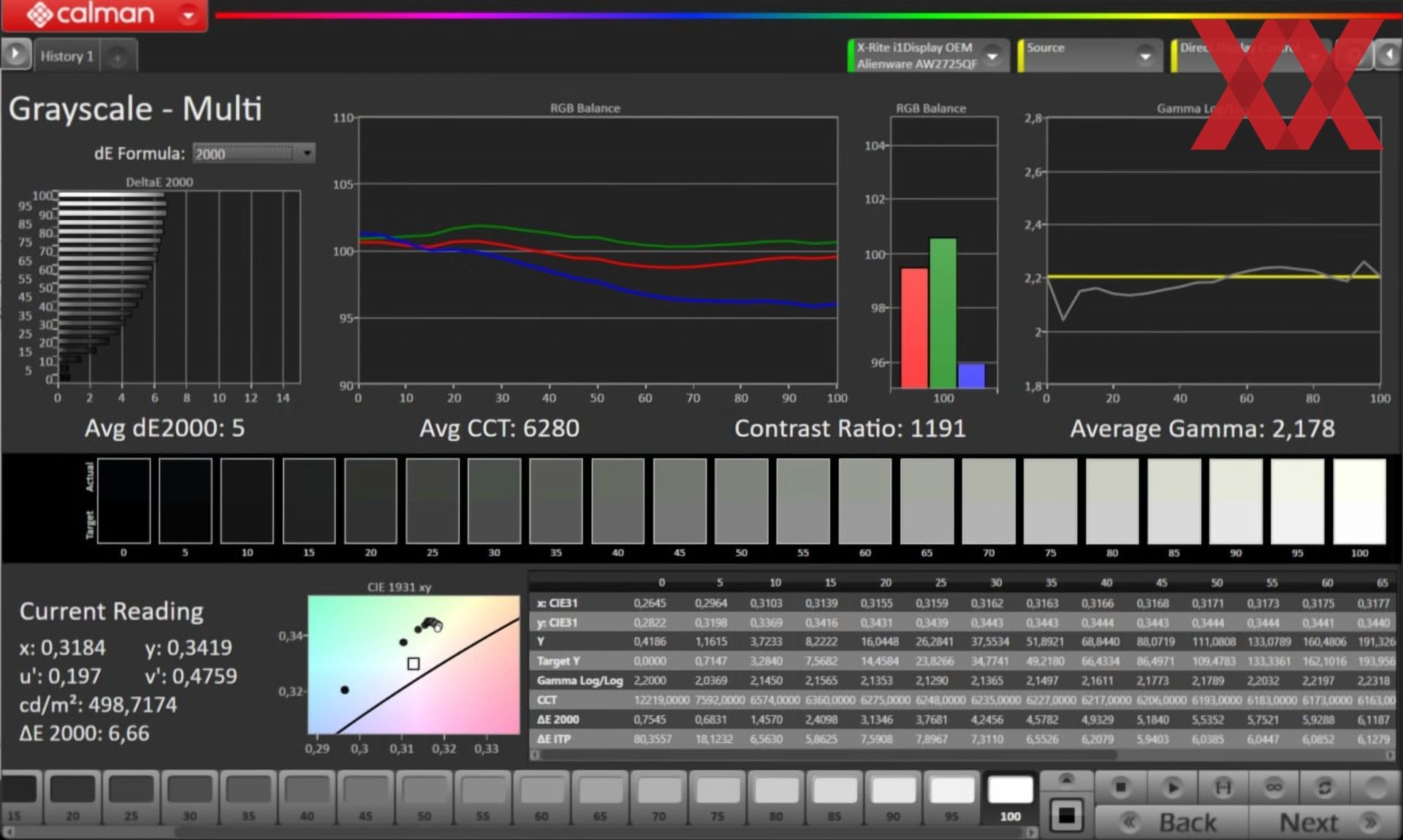1403x840 pixels.
Task: Select the 100 percent white level button
Action: point(1010,798)
